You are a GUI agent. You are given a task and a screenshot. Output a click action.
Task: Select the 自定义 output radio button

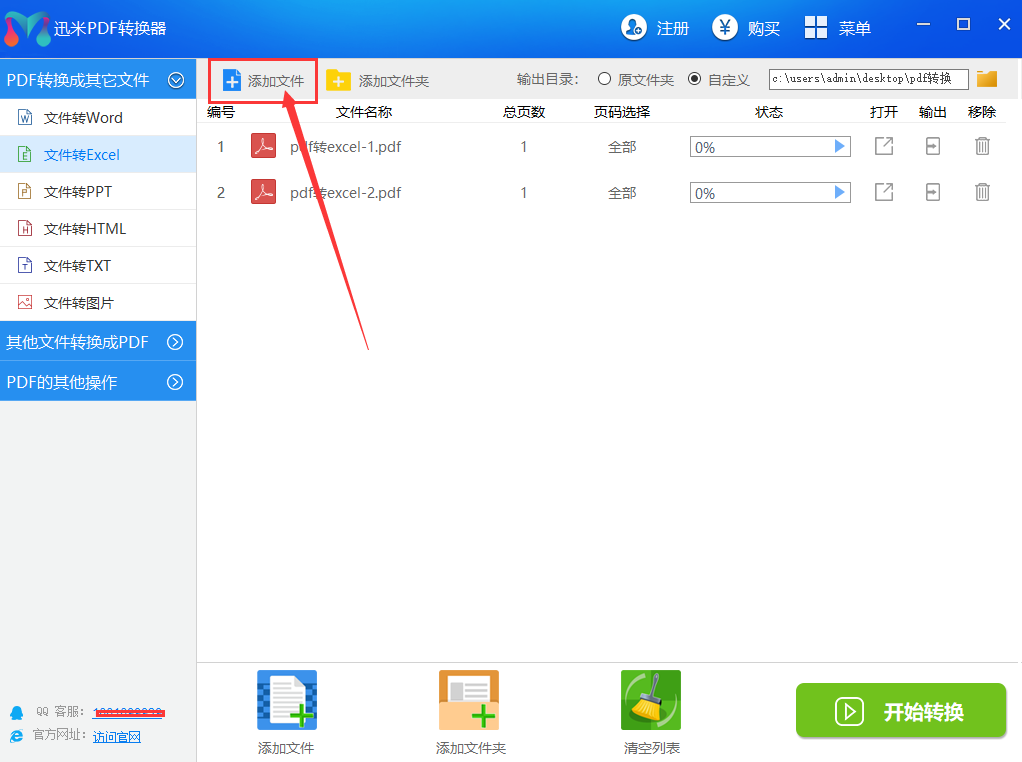694,79
